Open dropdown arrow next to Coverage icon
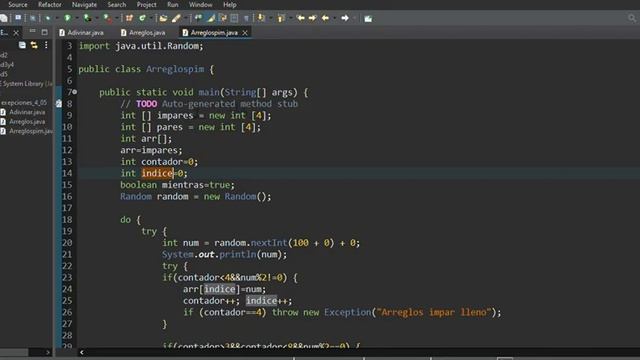 pos(97,18)
